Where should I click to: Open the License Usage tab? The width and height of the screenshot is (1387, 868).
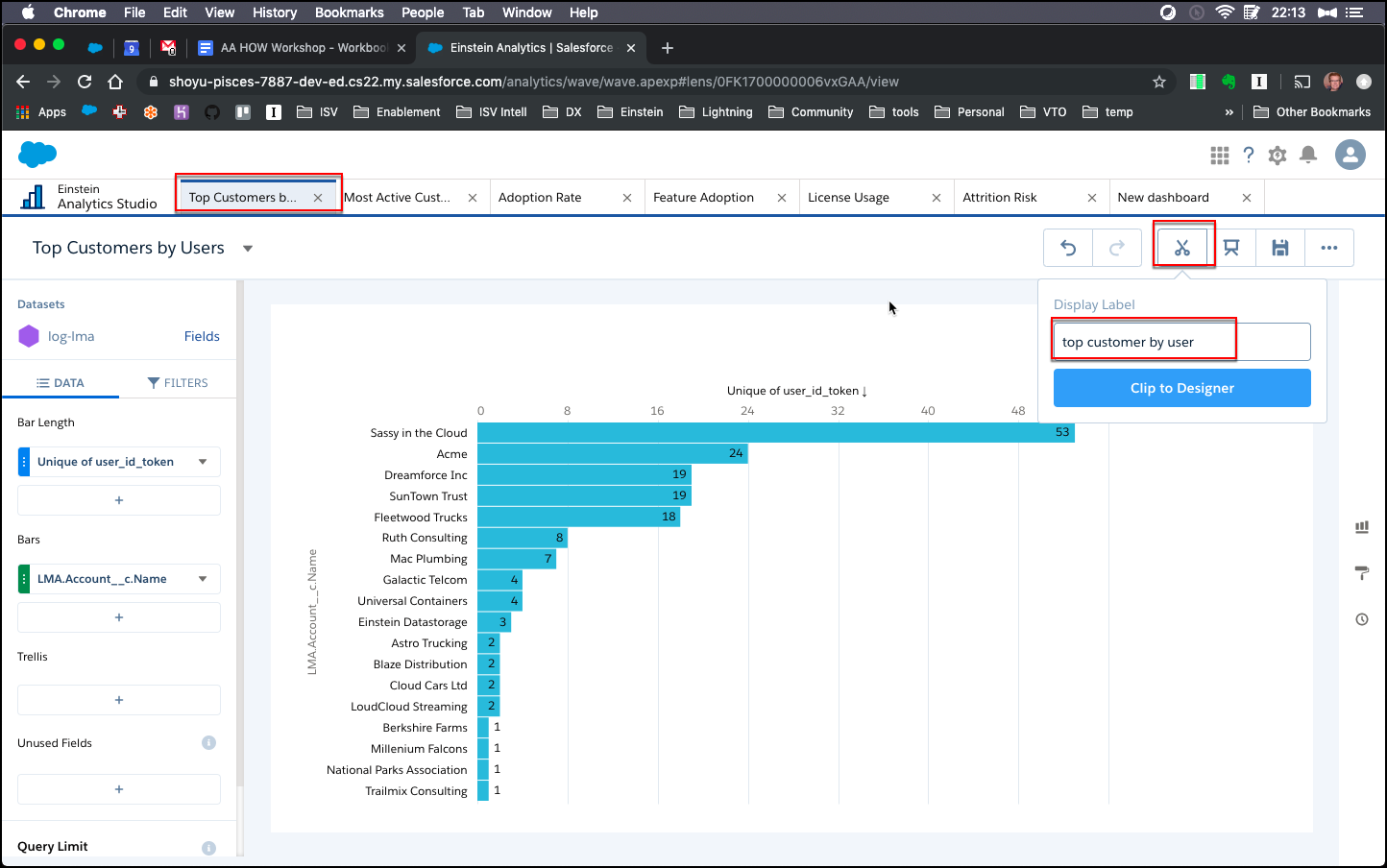click(849, 198)
